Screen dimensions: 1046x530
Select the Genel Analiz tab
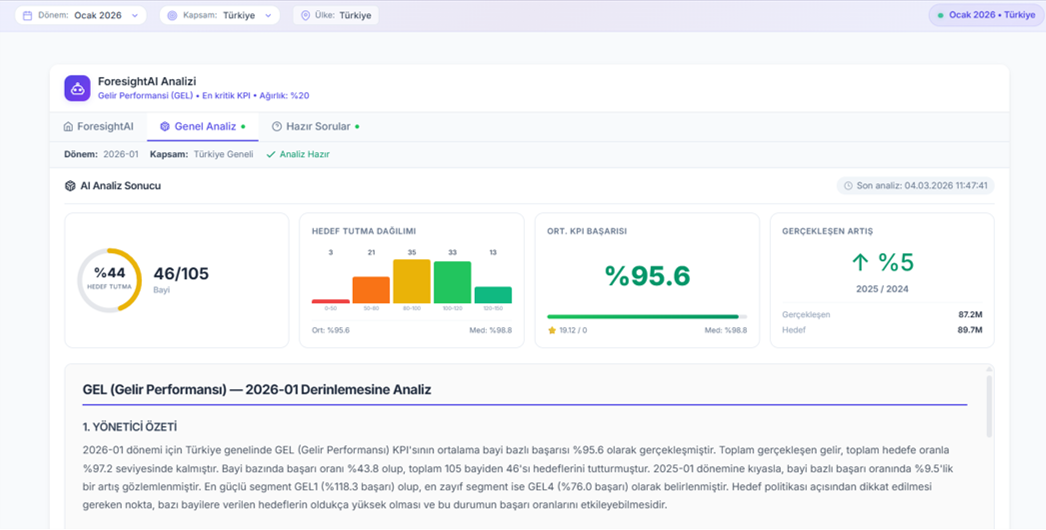pyautogui.click(x=202, y=127)
